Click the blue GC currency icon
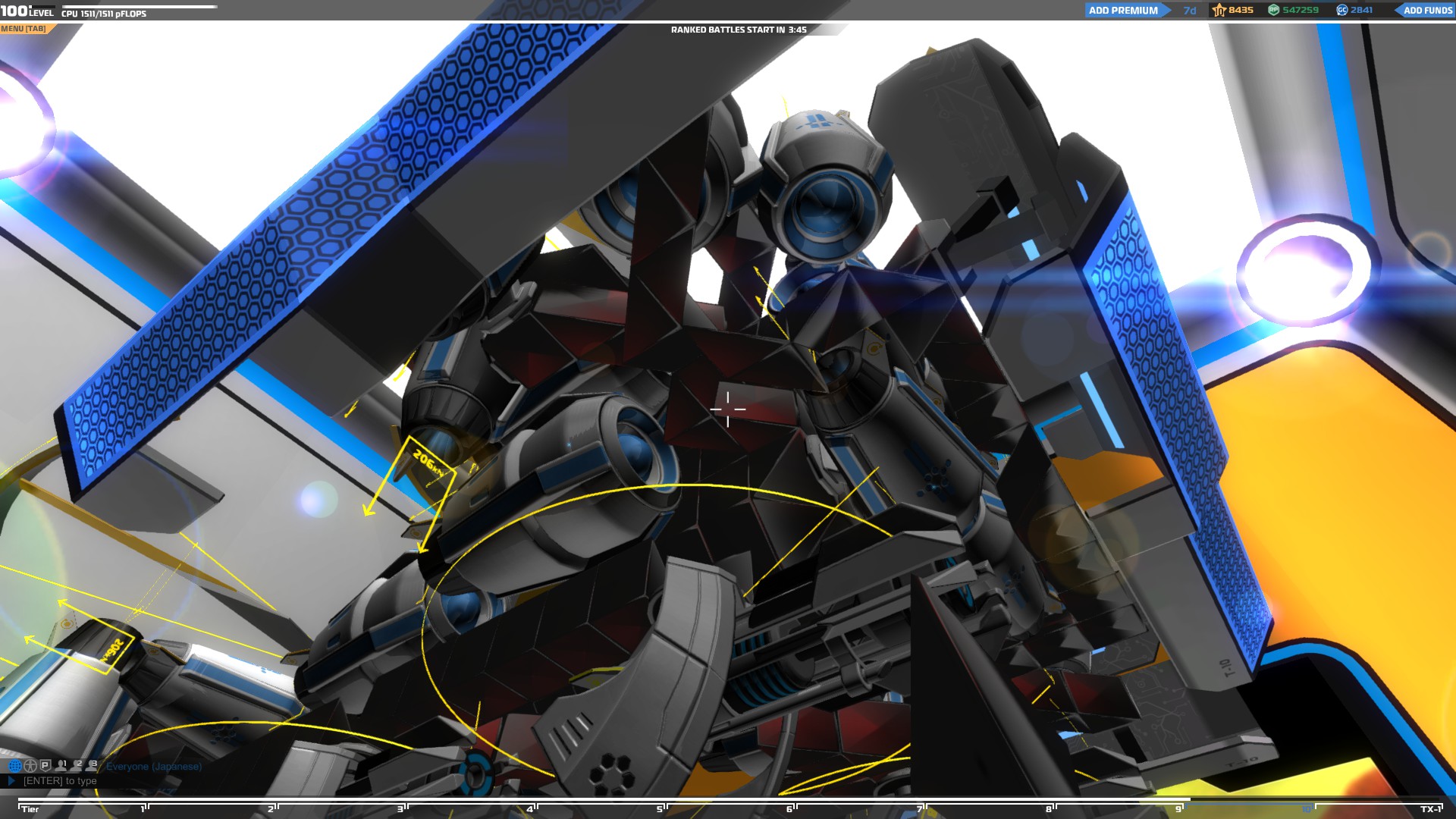Viewport: 1456px width, 819px height. pos(1341,10)
